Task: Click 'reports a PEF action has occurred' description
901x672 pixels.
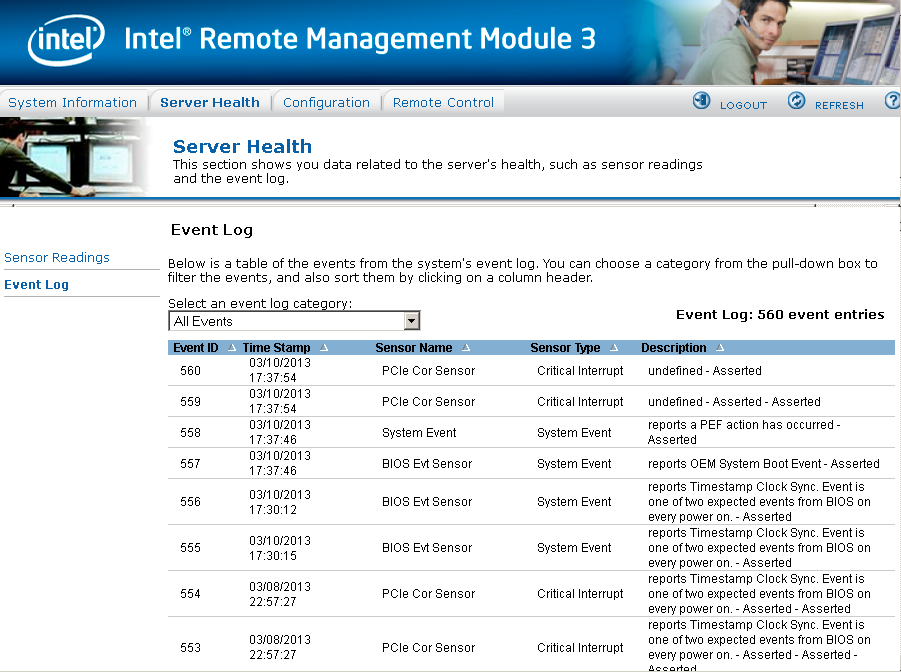Action: (x=744, y=432)
